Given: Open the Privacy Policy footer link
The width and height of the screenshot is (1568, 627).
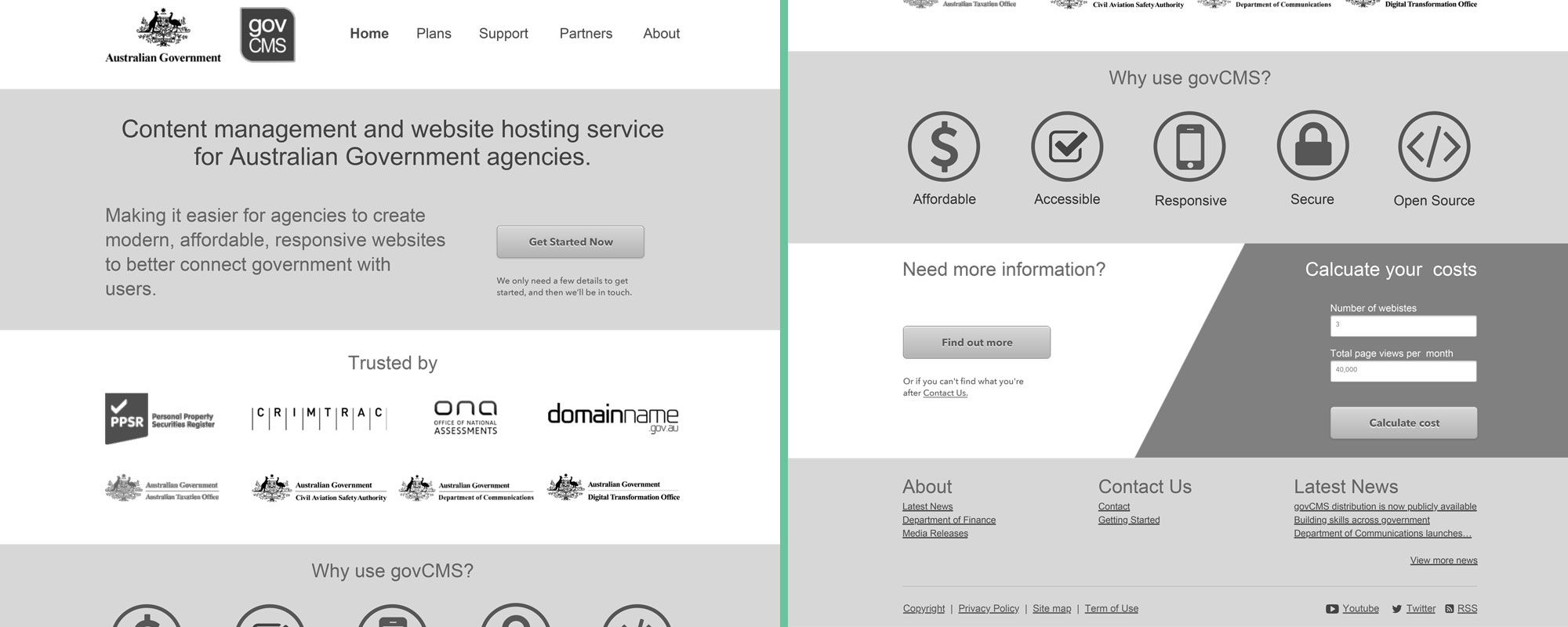Looking at the screenshot, I should point(989,609).
